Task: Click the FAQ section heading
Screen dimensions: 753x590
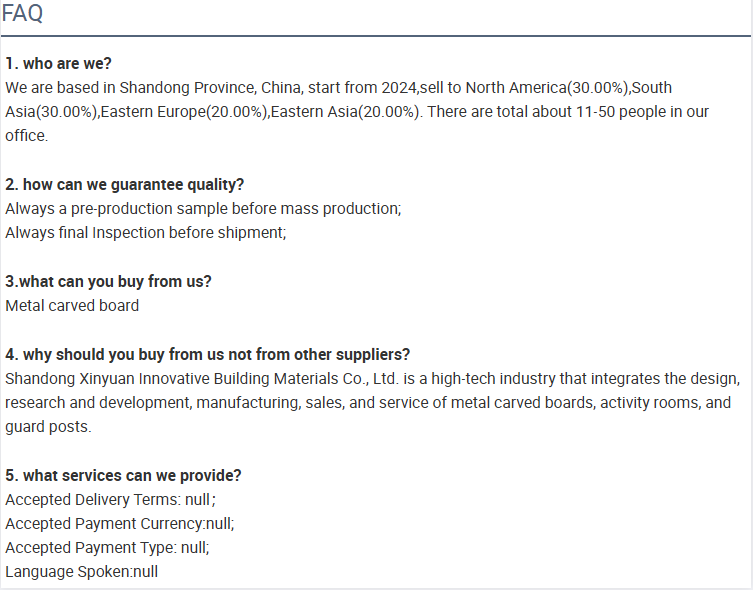Action: pos(23,13)
